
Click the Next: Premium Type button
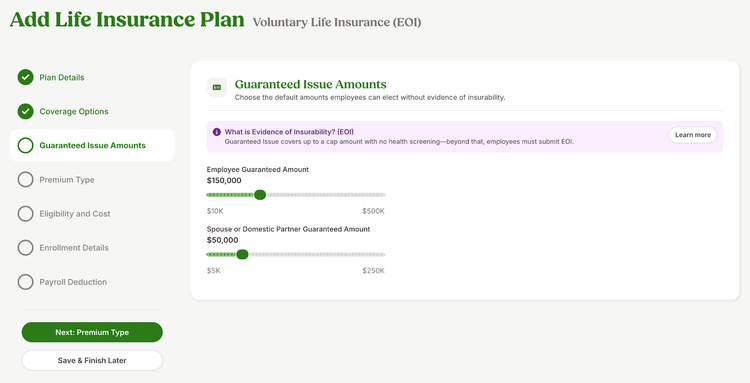click(x=92, y=332)
